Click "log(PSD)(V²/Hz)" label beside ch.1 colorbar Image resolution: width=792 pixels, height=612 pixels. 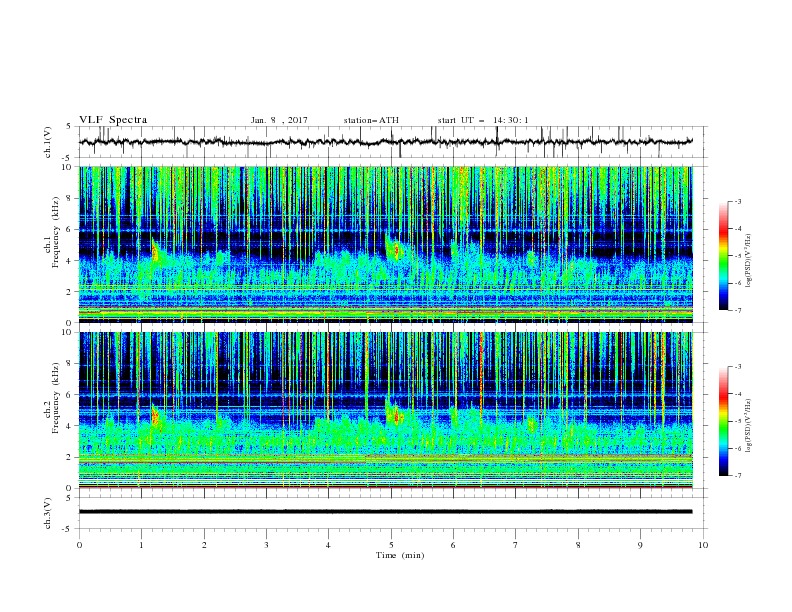click(x=748, y=261)
